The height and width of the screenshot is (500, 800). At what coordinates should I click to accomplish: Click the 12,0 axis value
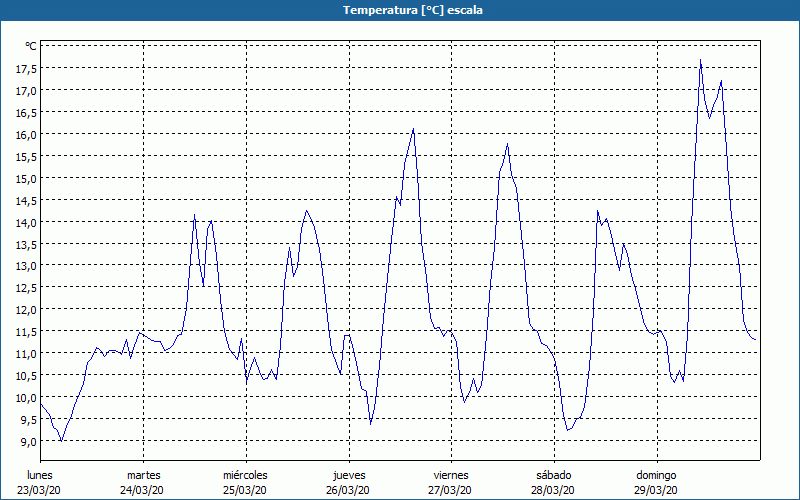[26, 309]
